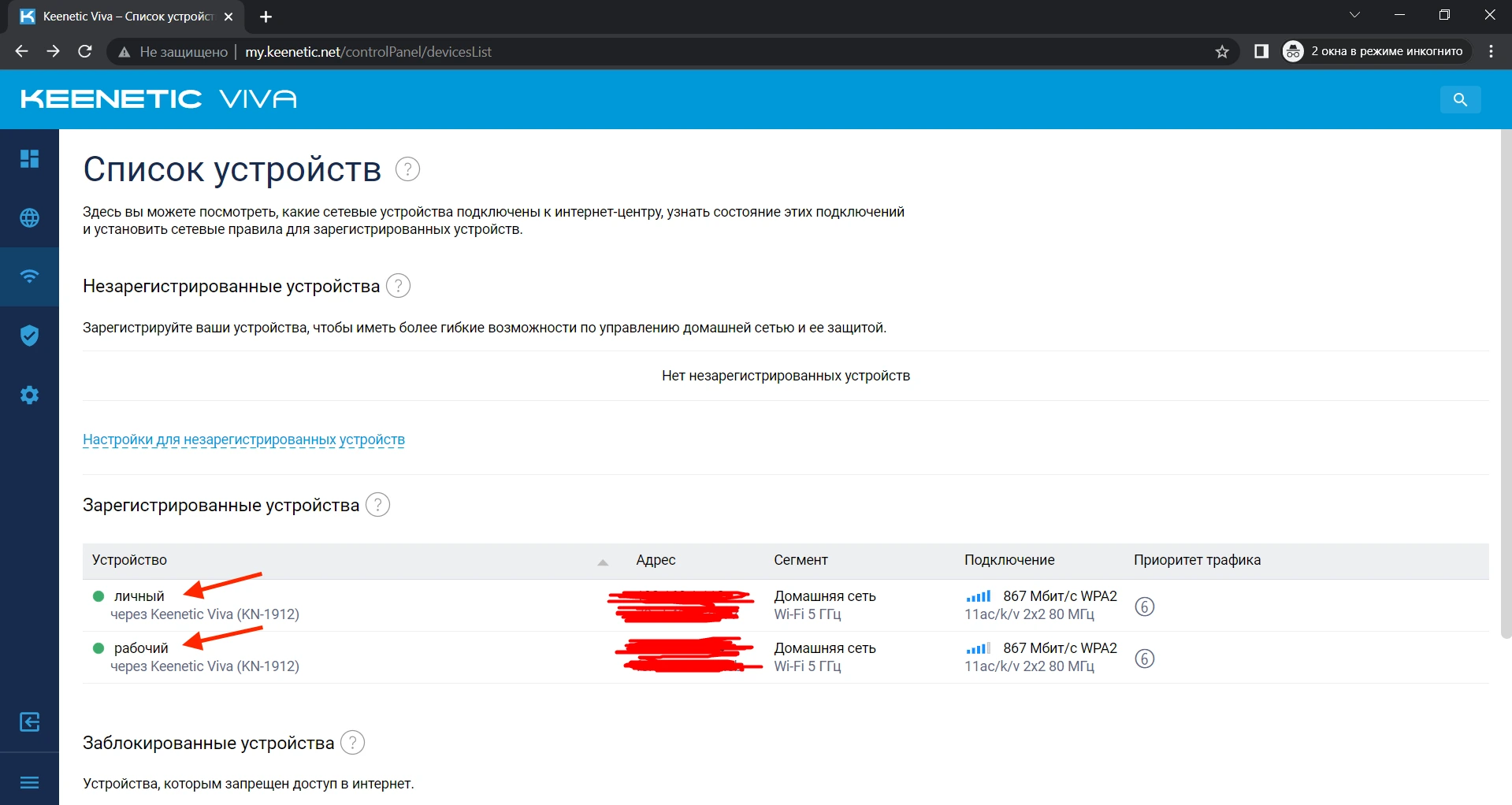Click the личный device name
Viewport: 1512px width, 805px height.
(x=138, y=595)
